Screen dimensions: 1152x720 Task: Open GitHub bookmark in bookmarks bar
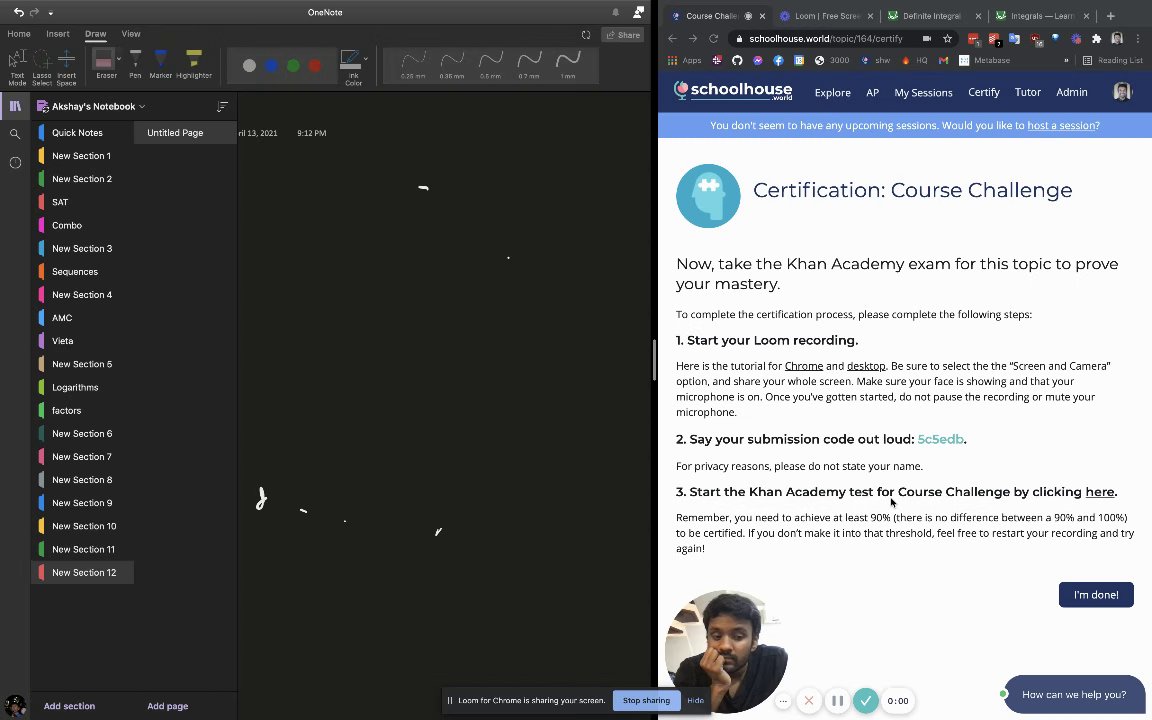[737, 60]
